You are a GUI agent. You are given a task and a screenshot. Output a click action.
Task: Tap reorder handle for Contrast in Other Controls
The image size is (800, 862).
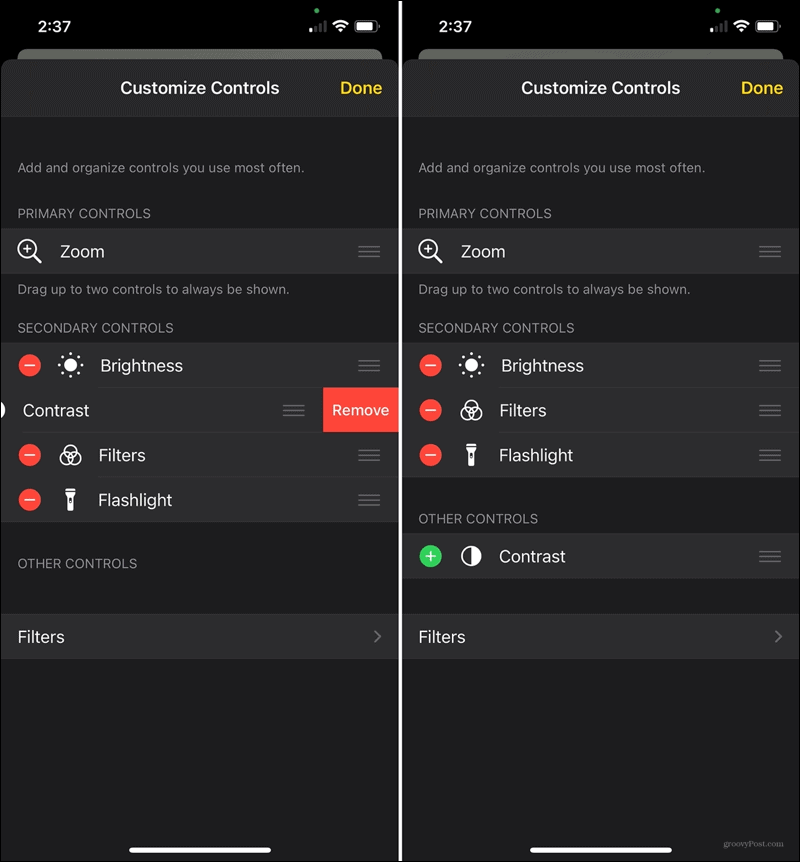click(x=770, y=556)
